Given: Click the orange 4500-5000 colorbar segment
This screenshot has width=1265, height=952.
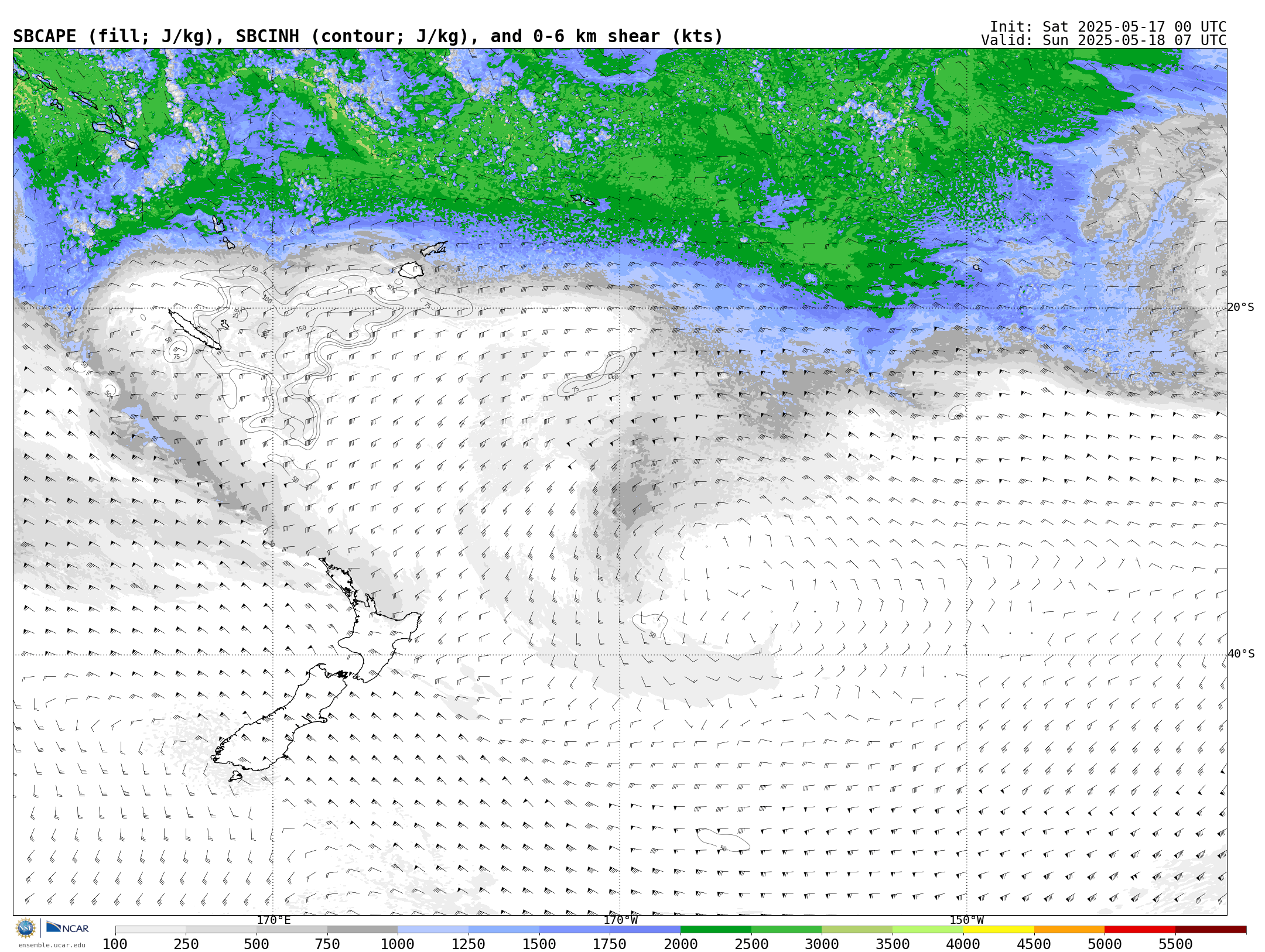Looking at the screenshot, I should (x=1069, y=929).
